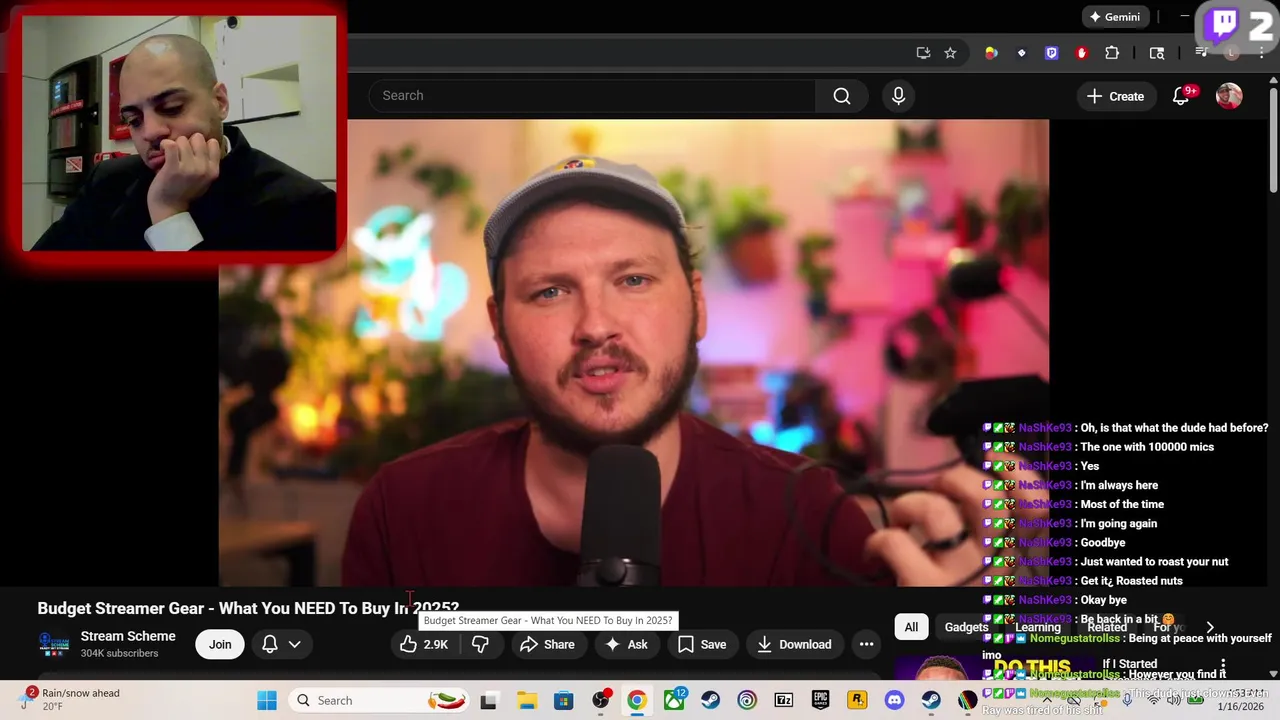Open OBS Studio from the taskbar
Image resolution: width=1280 pixels, height=720 pixels.
click(601, 701)
